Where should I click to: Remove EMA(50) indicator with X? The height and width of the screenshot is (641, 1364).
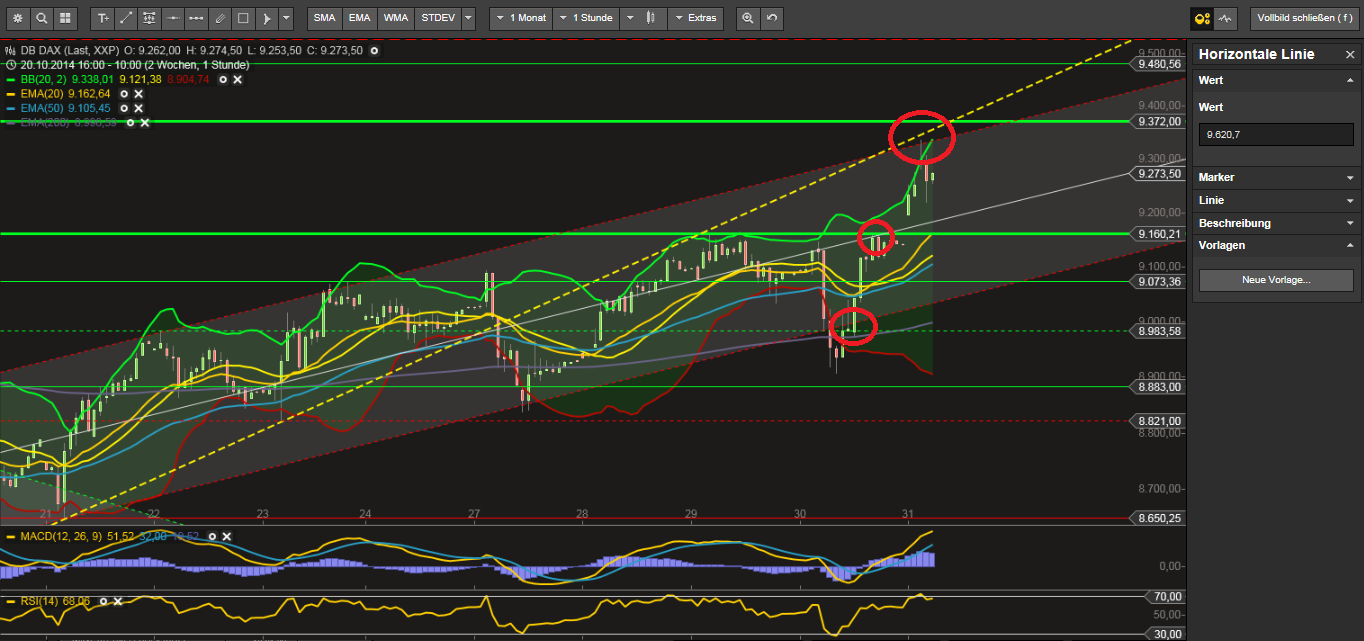138,107
